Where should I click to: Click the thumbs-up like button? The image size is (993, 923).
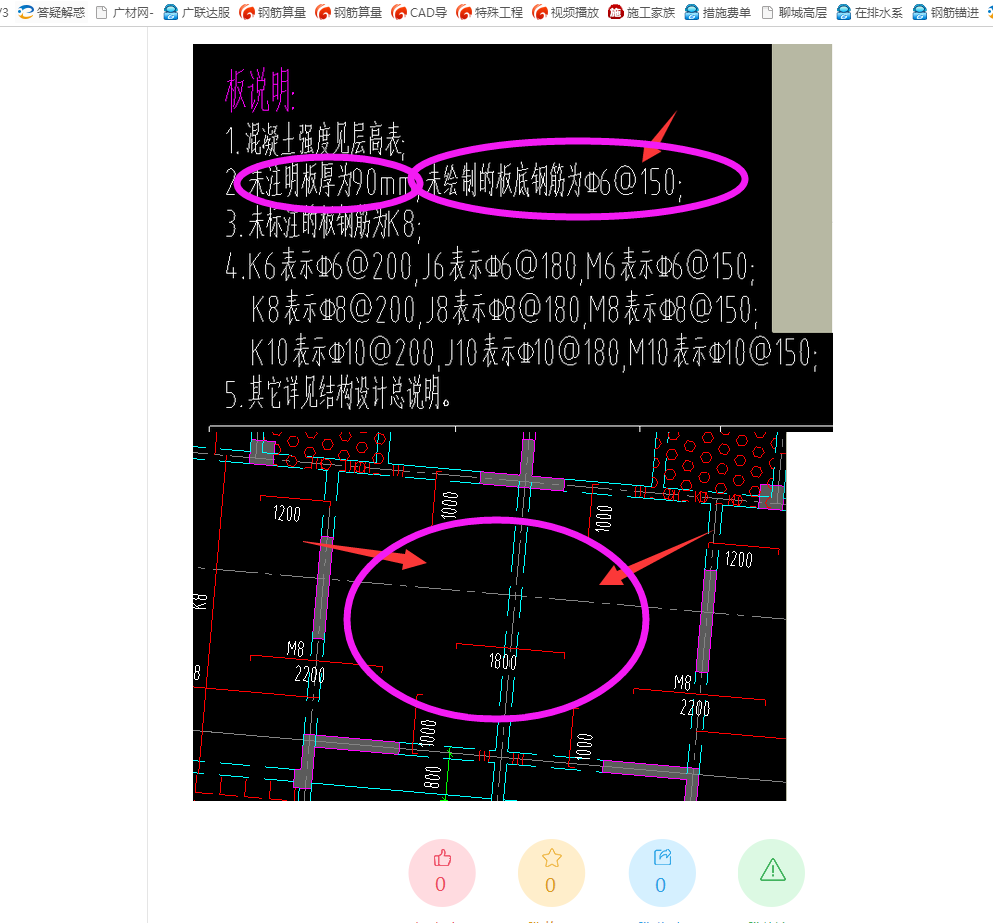[441, 872]
